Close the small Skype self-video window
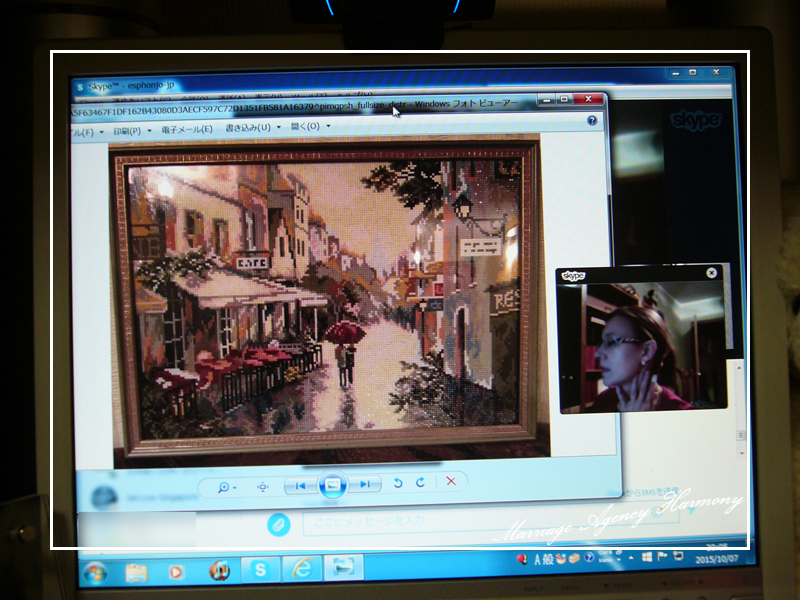This screenshot has width=800, height=600. pos(711,273)
